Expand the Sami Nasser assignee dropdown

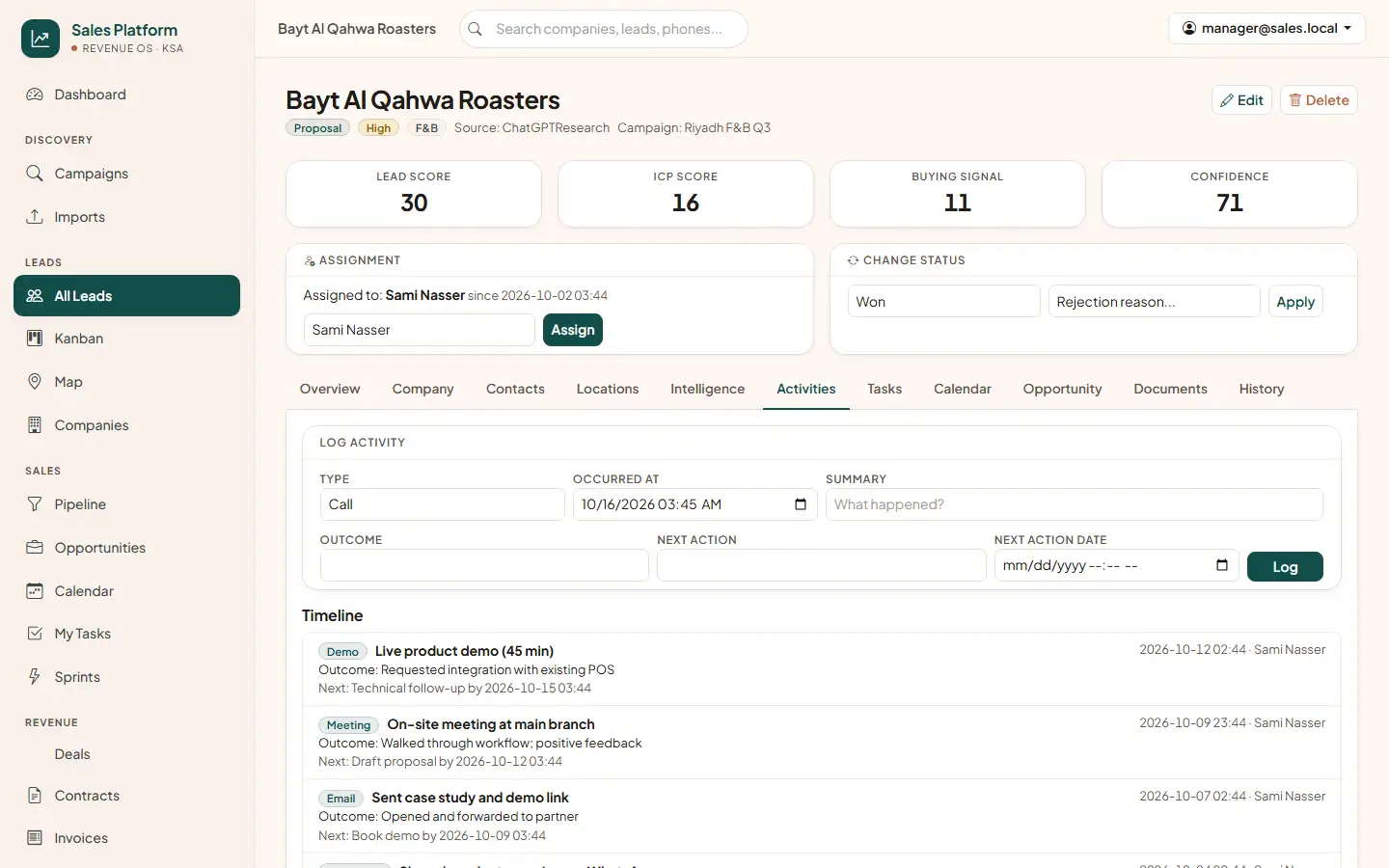[x=420, y=330]
